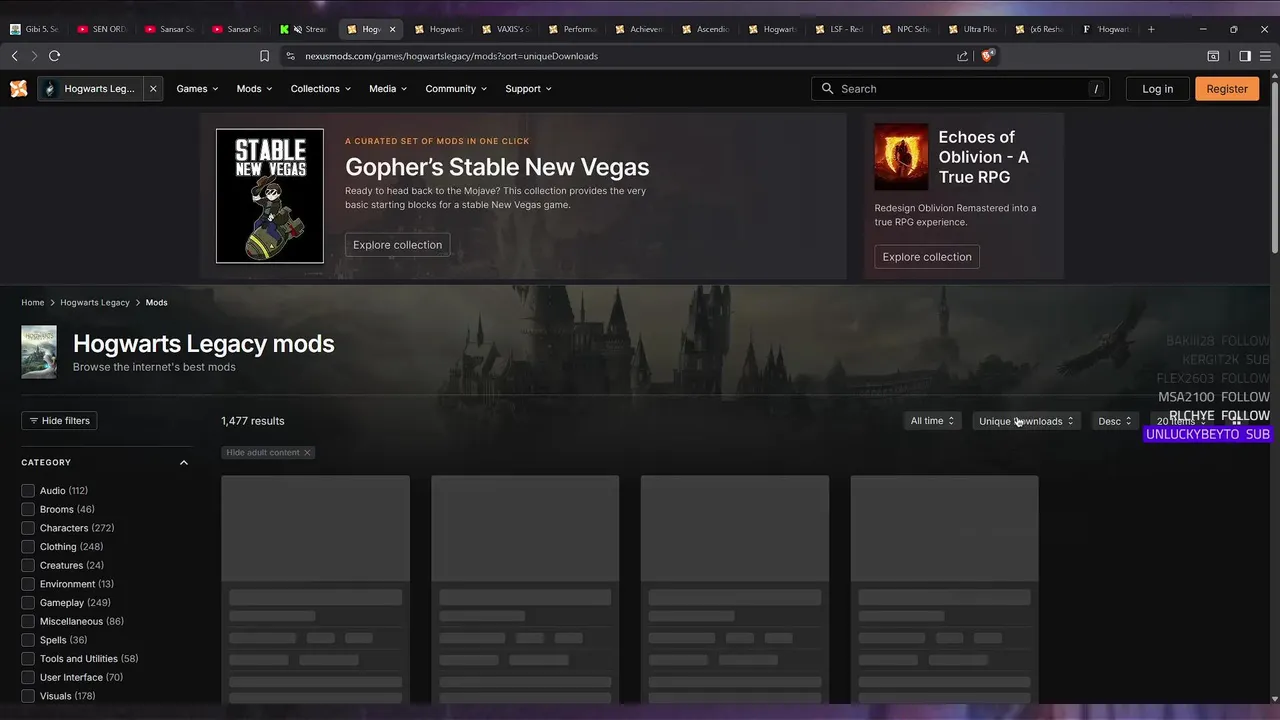Check the User Interface category
The height and width of the screenshot is (720, 1280).
[28, 677]
